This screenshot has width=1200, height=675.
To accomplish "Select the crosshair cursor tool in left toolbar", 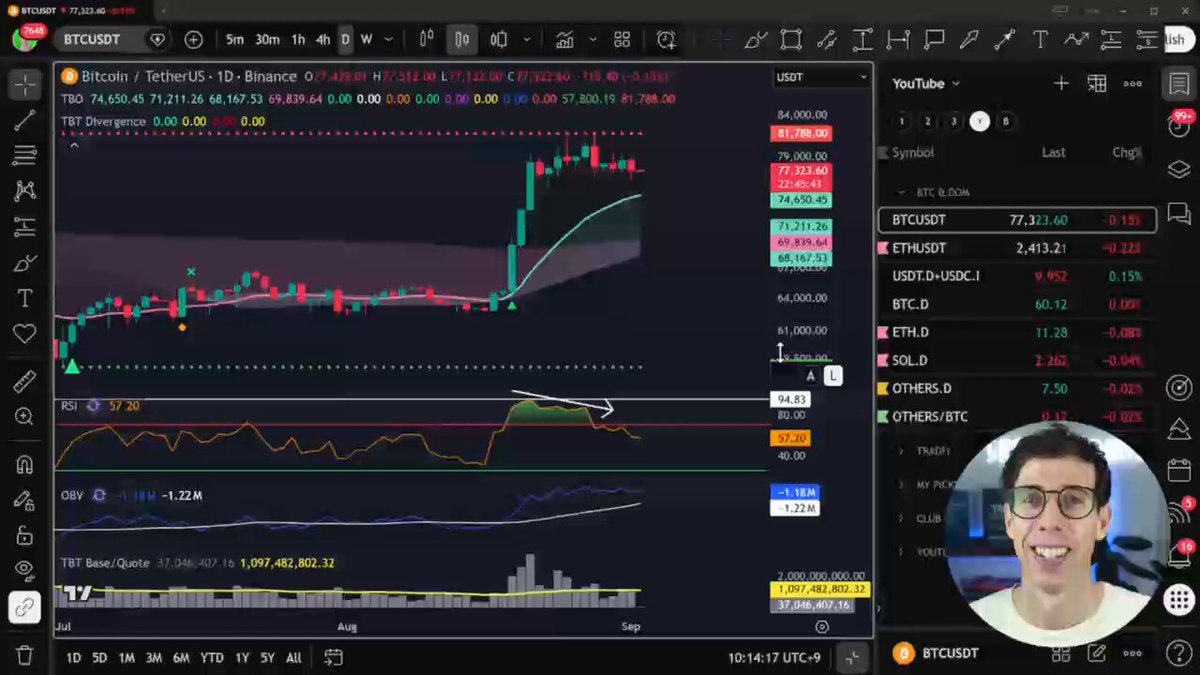I will [25, 85].
